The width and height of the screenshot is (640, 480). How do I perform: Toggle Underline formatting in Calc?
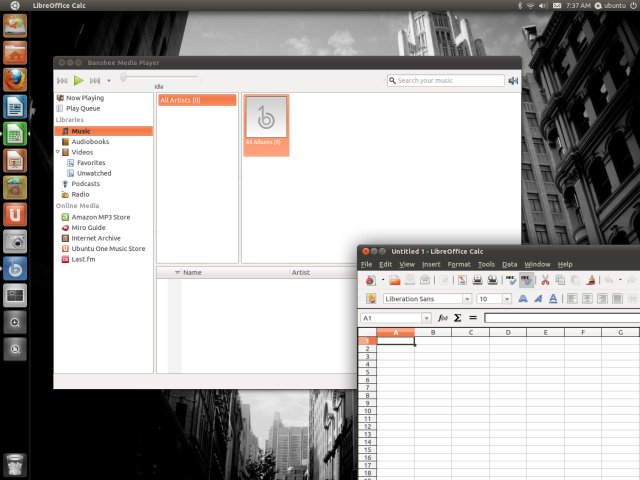pos(553,299)
